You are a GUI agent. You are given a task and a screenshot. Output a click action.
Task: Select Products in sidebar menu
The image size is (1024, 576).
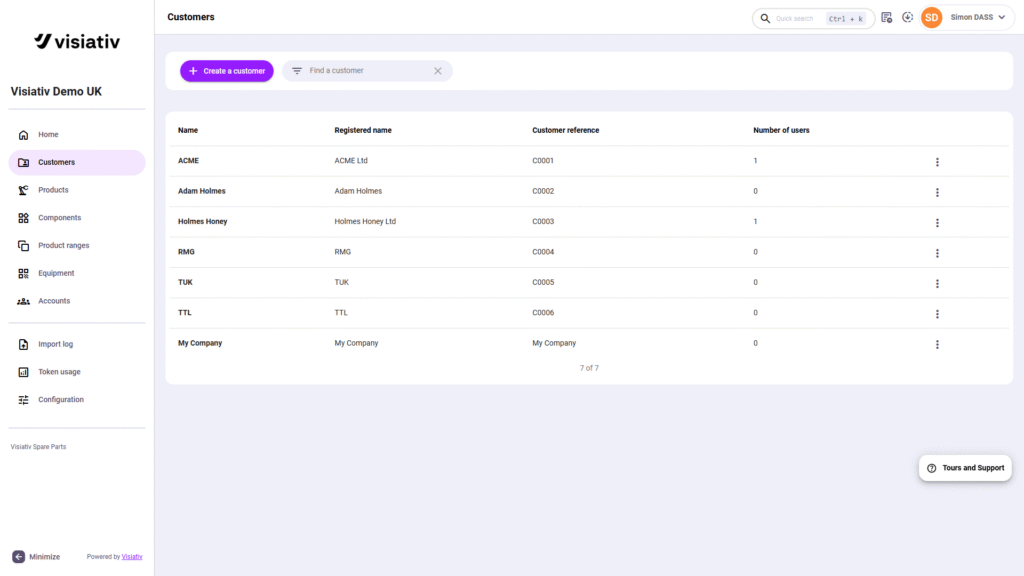(77, 190)
